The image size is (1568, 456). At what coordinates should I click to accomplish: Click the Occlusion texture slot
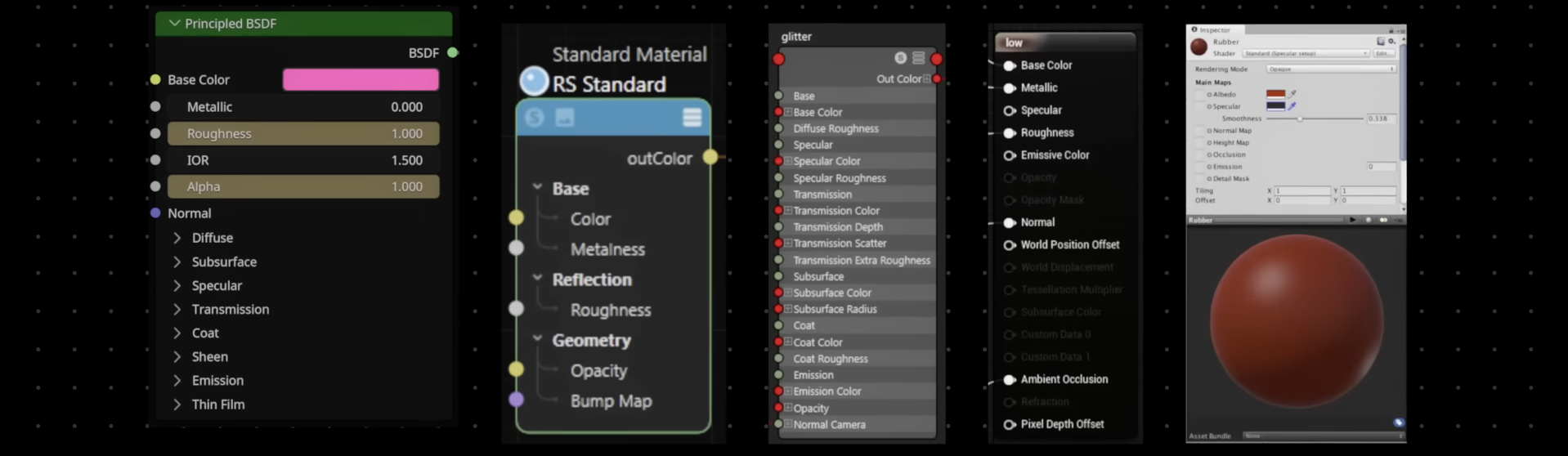[1199, 154]
